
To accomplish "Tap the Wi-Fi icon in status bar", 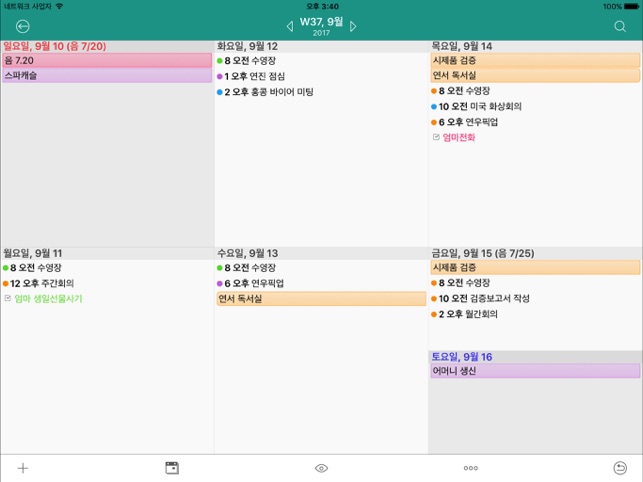I will [59, 6].
